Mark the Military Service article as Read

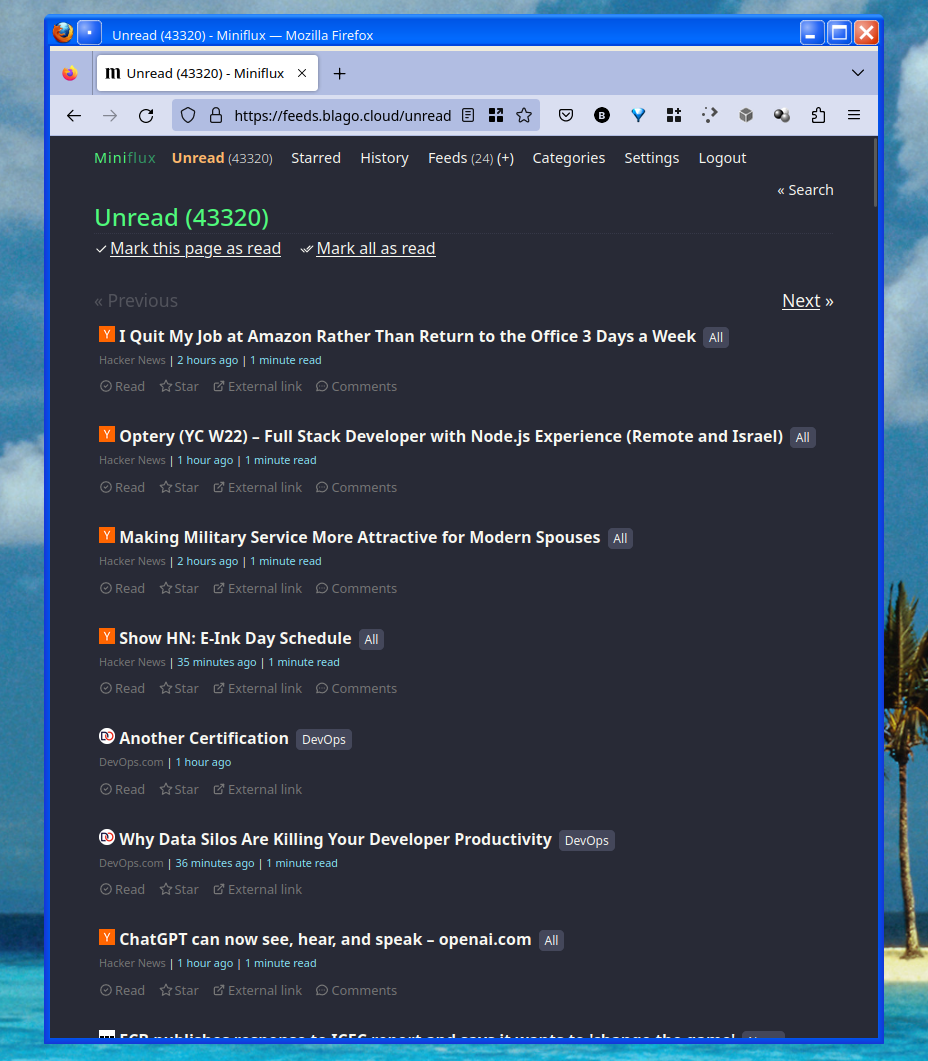(x=123, y=588)
